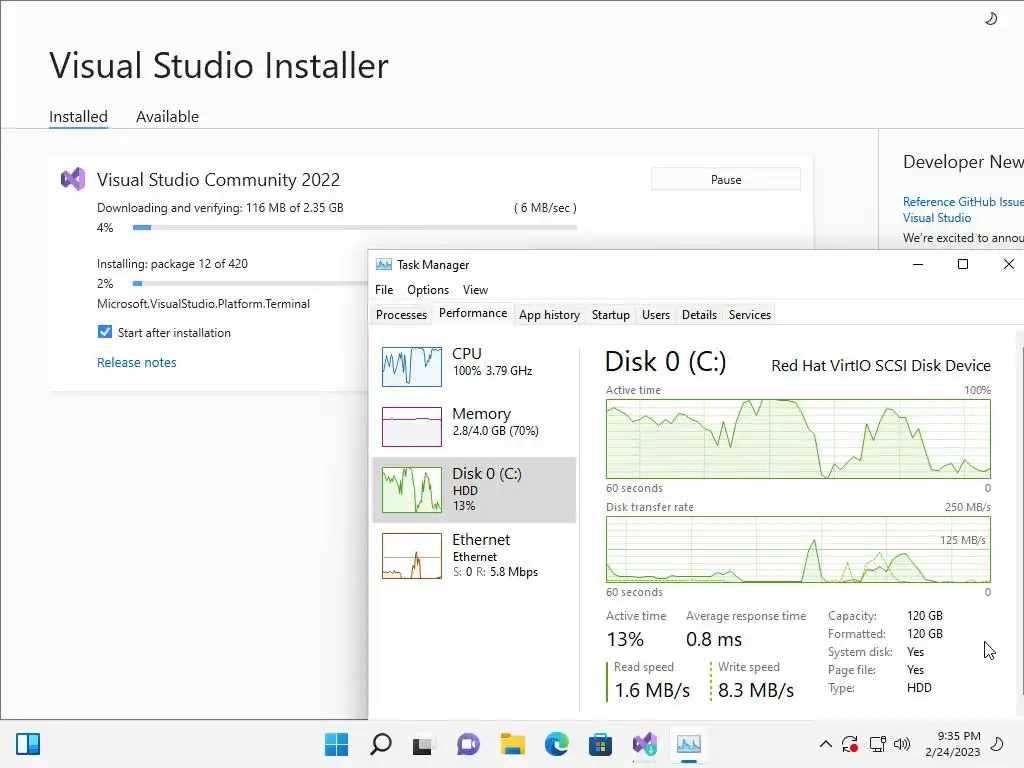Screen dimensions: 1024x768
Task: Toggle dark mode moon icon in Installer
Action: pos(991,18)
